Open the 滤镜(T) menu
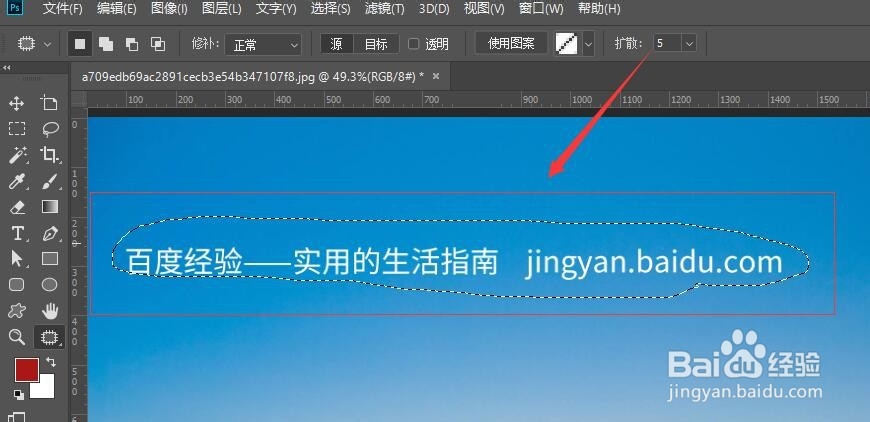Image resolution: width=870 pixels, height=422 pixels. (385, 9)
